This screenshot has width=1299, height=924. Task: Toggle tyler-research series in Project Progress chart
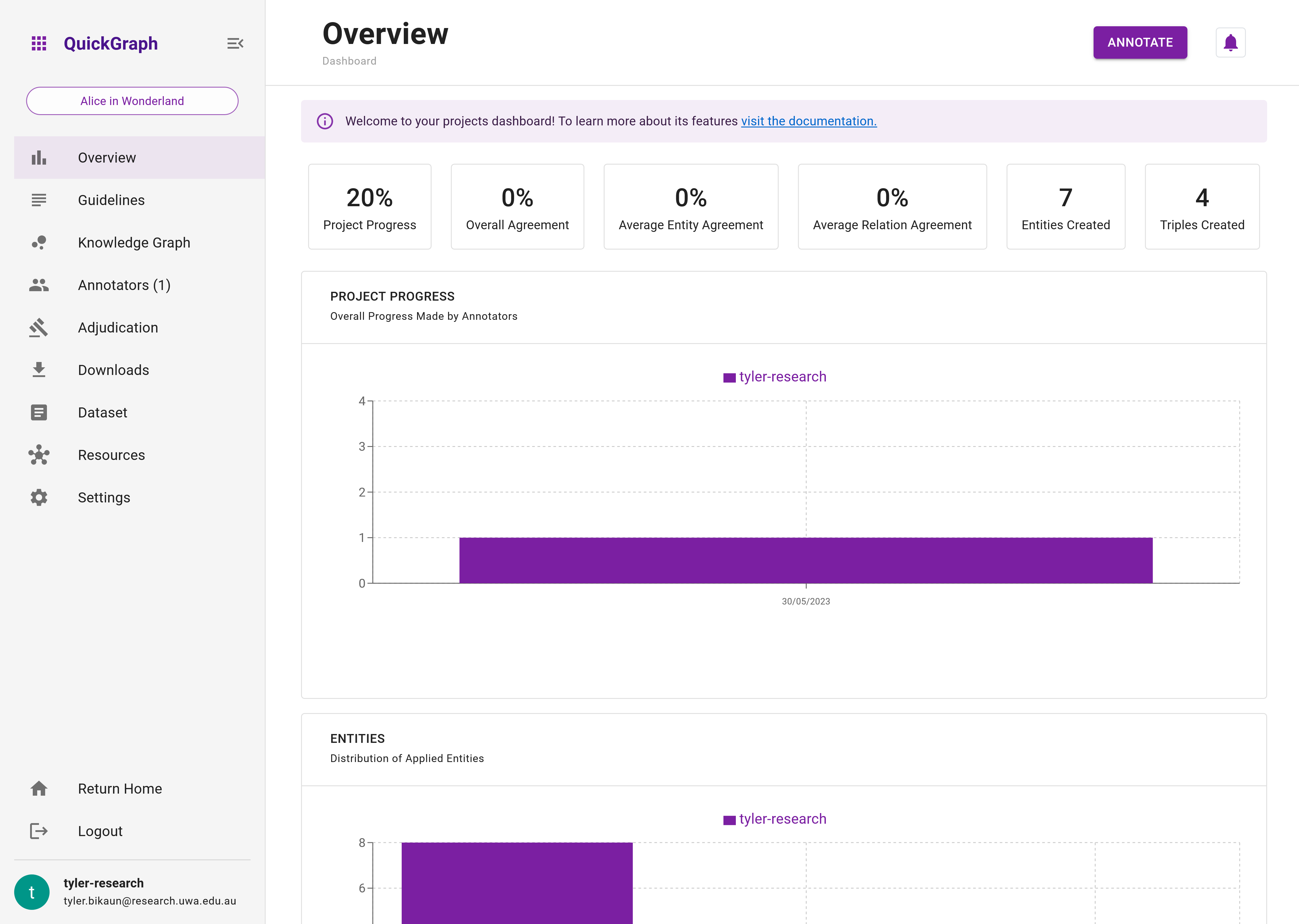click(x=774, y=376)
